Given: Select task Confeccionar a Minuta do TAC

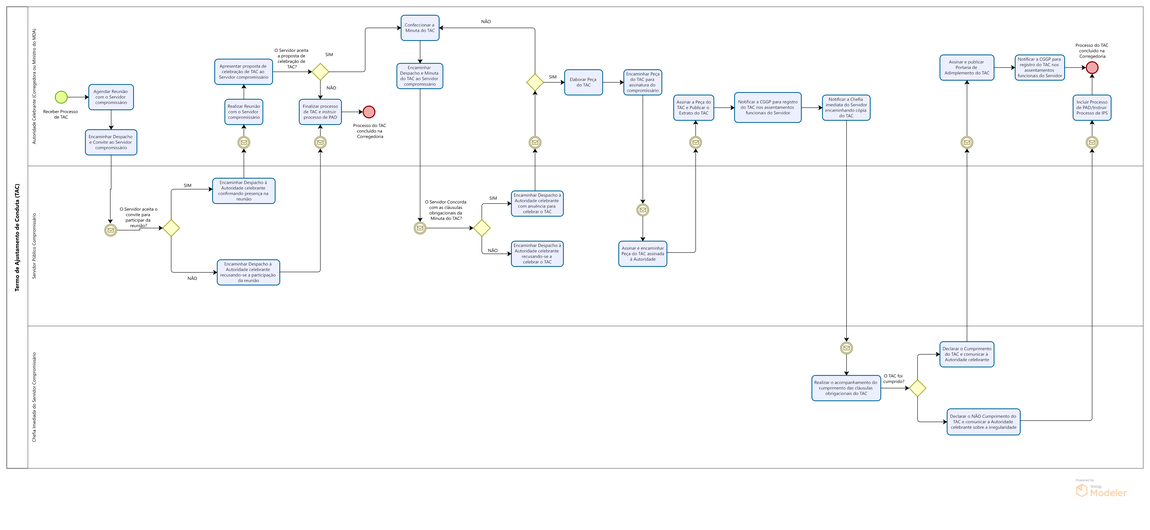Looking at the screenshot, I should [x=420, y=28].
